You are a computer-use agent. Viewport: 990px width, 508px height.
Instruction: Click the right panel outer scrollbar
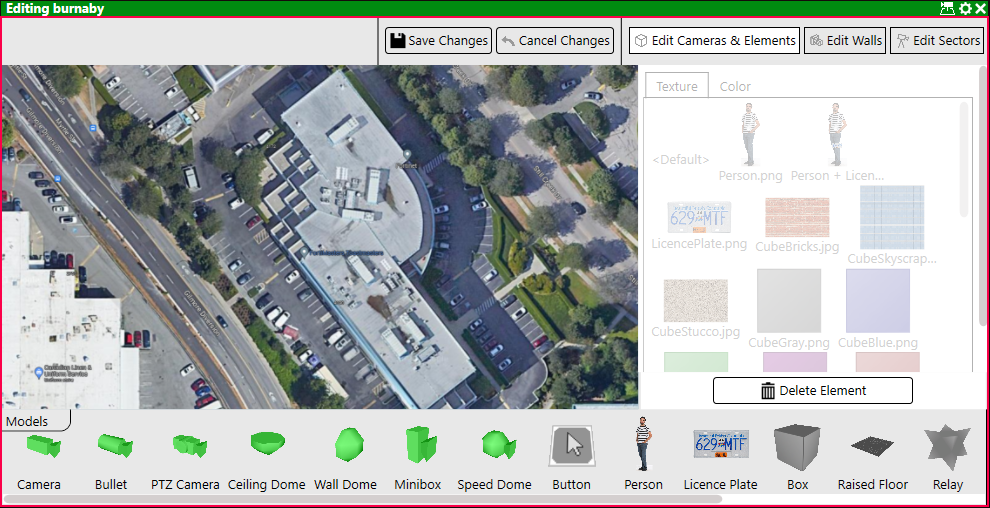981,194
